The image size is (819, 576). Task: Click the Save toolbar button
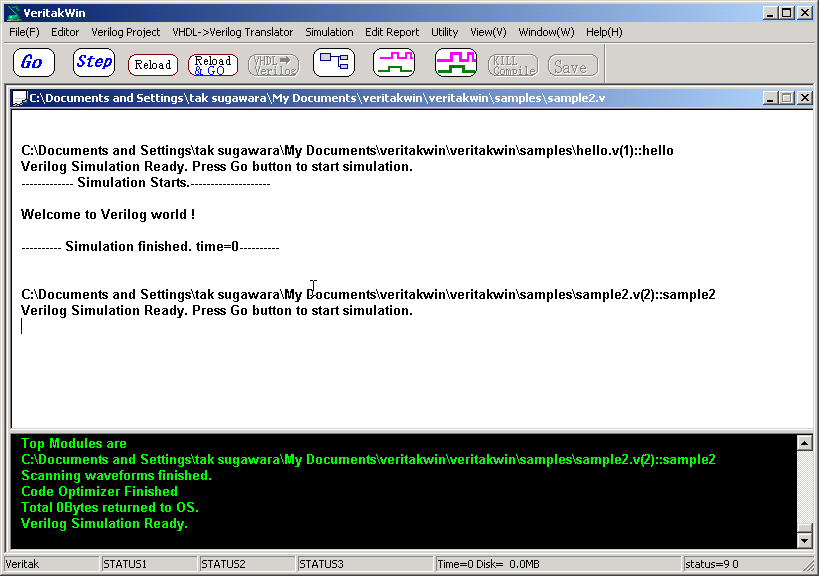coord(573,65)
